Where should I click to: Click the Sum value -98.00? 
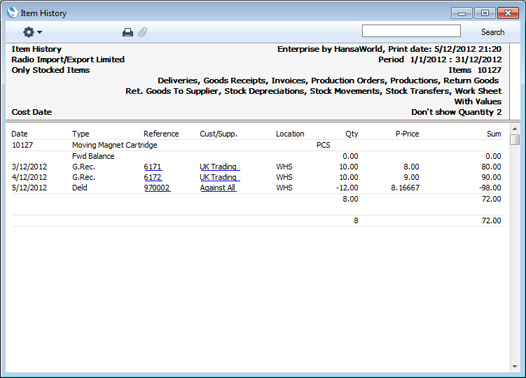coord(490,188)
